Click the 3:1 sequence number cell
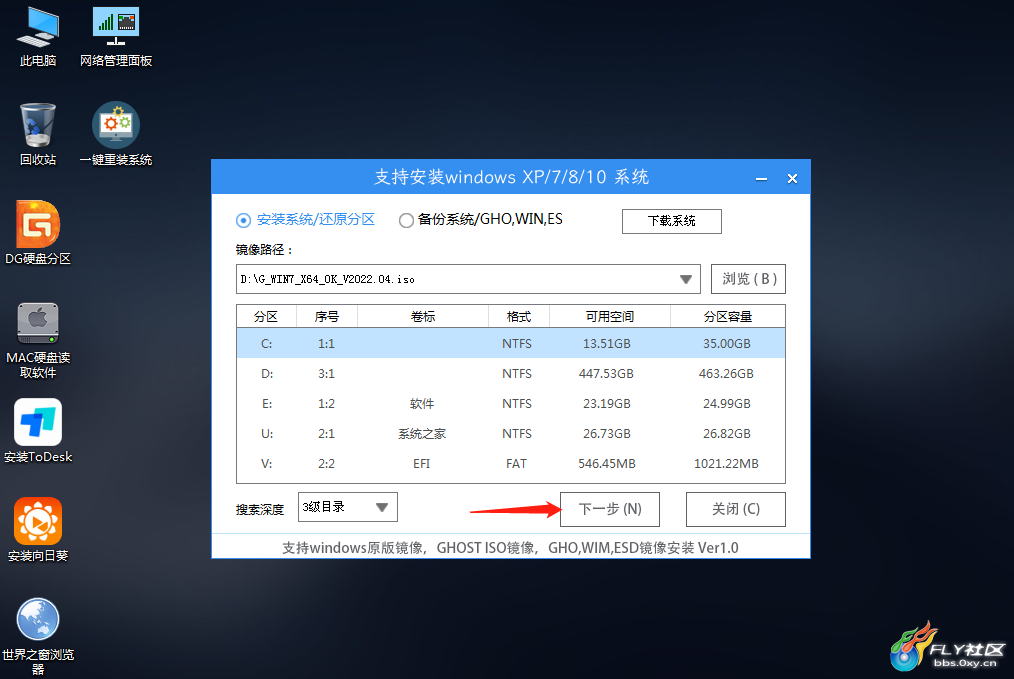 (x=327, y=374)
